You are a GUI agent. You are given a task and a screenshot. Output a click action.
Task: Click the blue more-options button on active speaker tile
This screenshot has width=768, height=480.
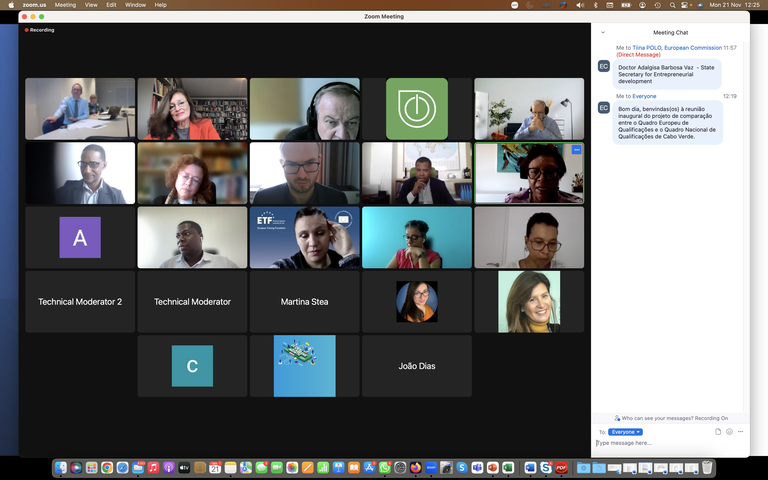577,149
